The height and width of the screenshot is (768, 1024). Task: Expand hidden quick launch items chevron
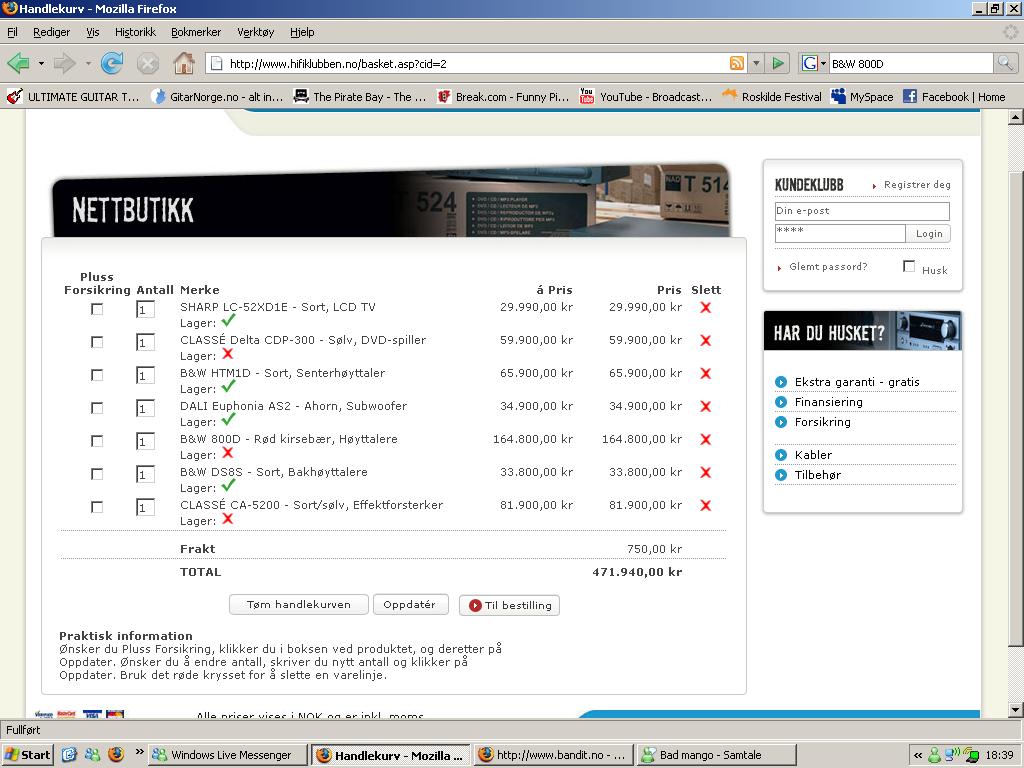point(139,752)
